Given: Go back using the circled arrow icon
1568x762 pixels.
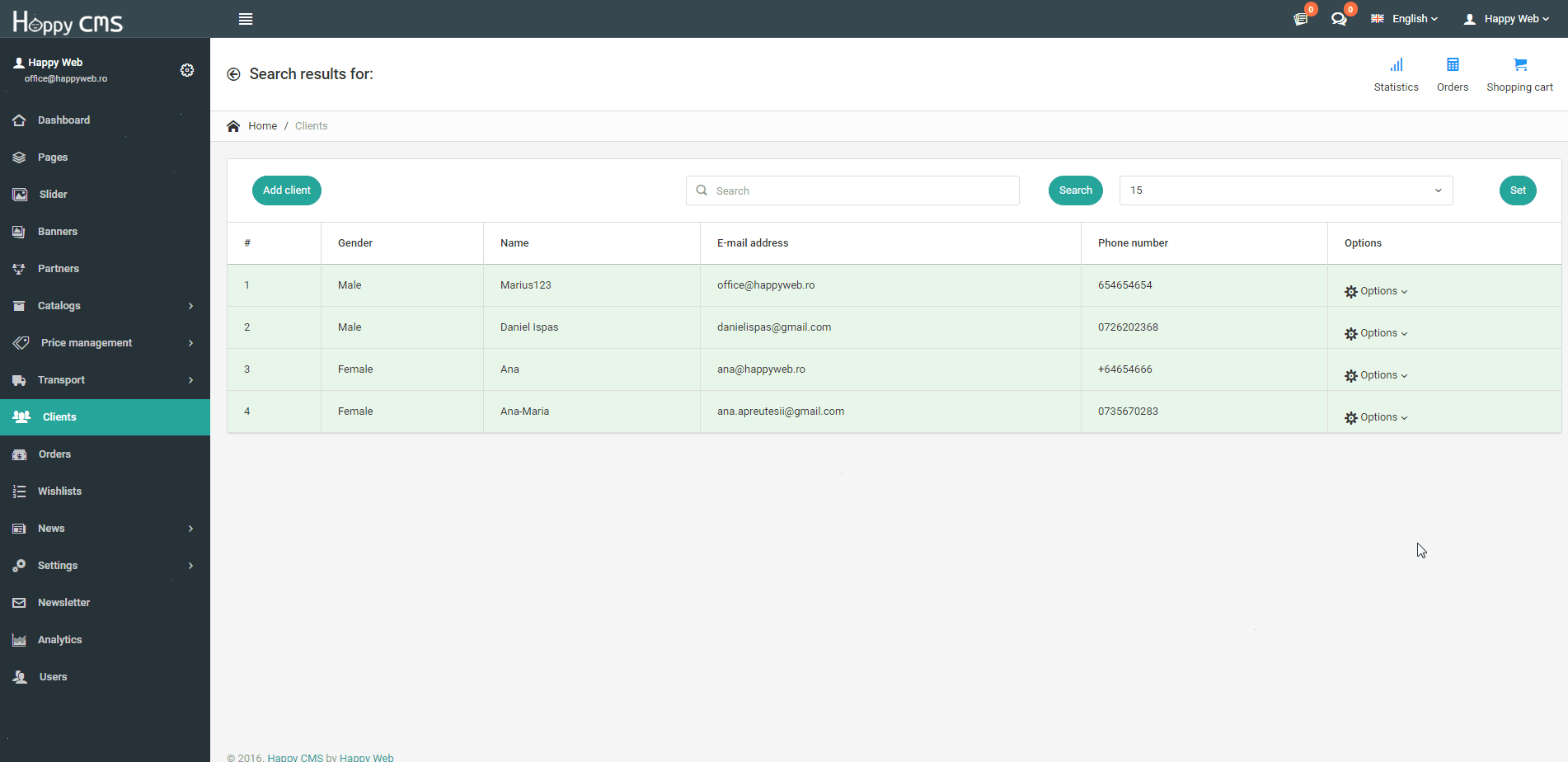Looking at the screenshot, I should (234, 74).
